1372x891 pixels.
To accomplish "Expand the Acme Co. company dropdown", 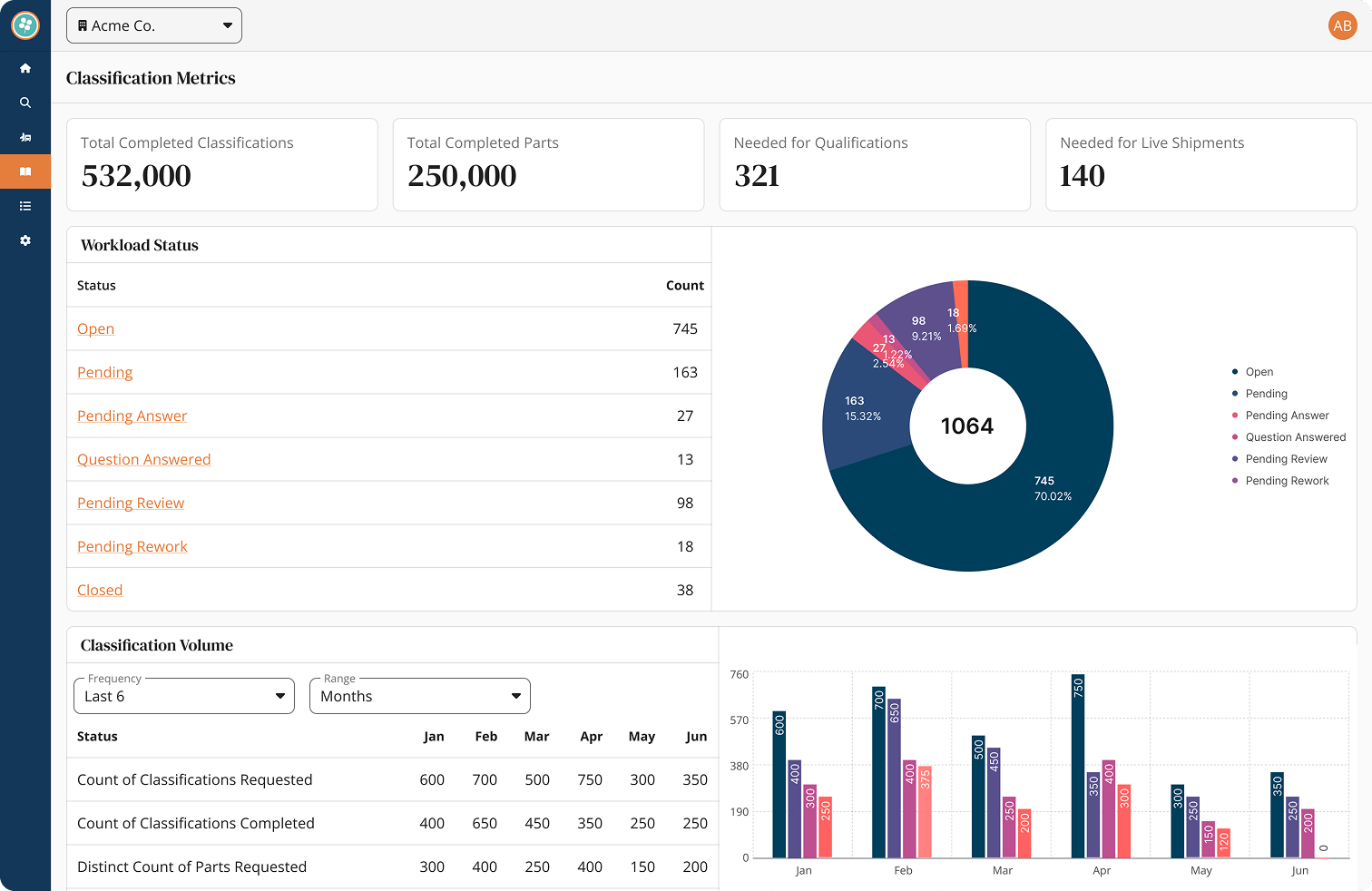I will [x=154, y=25].
